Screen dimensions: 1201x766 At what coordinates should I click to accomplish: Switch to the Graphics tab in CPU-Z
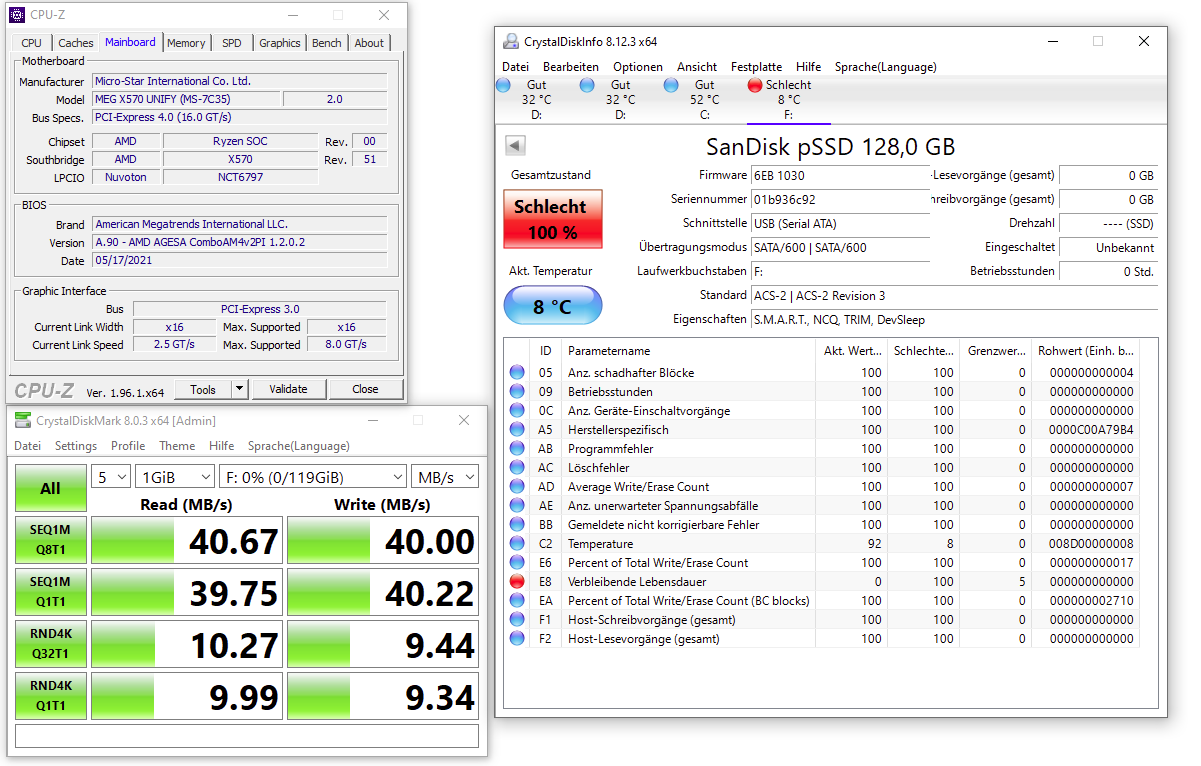tap(280, 43)
